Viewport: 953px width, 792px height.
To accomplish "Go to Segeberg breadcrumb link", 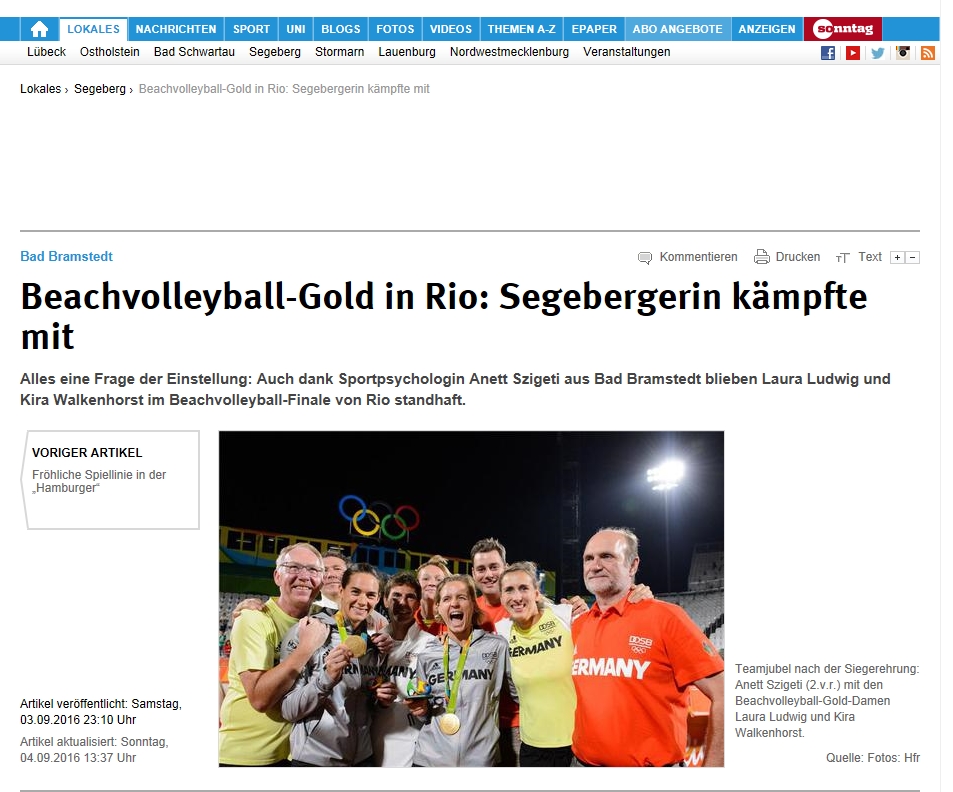I will point(100,89).
